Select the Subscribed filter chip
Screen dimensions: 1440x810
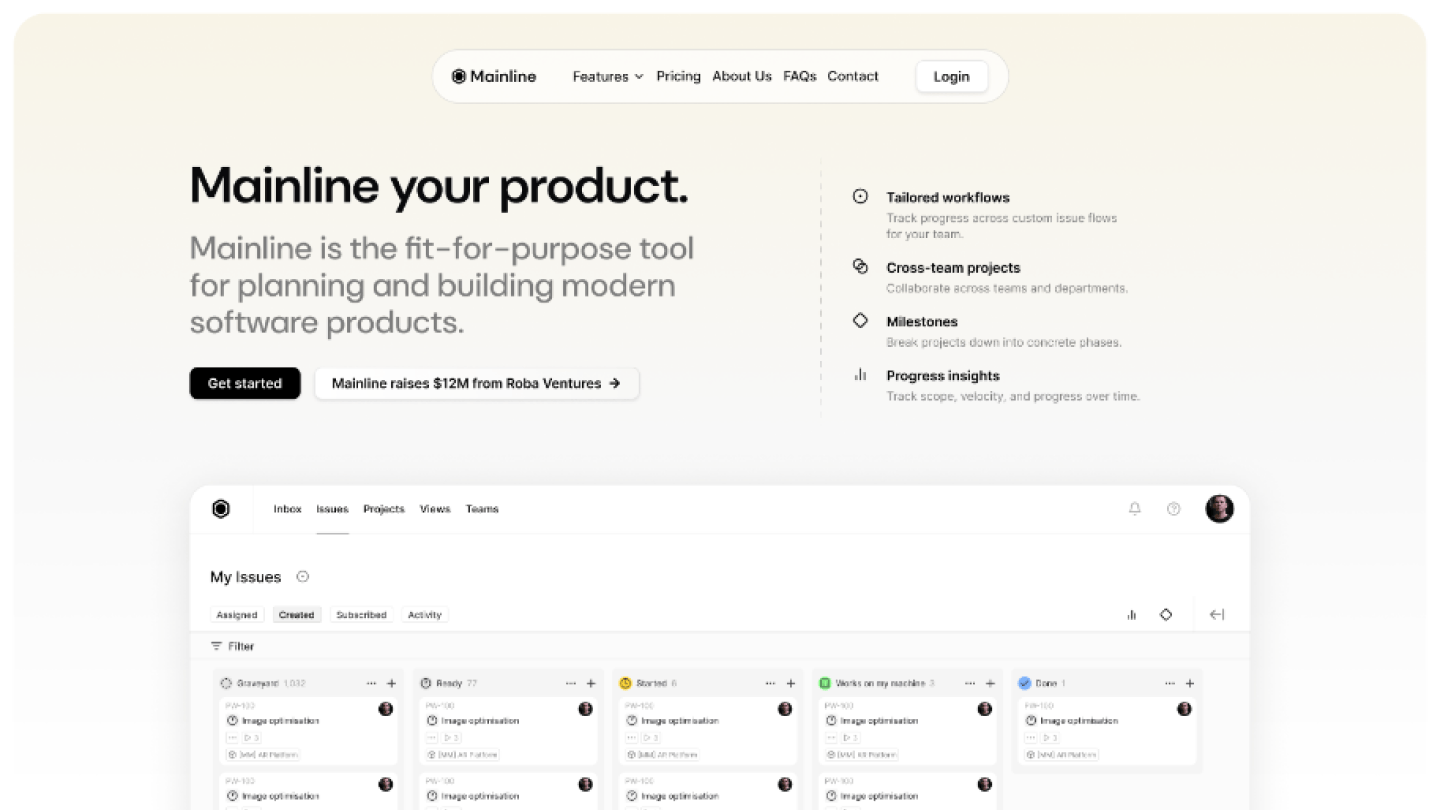361,615
